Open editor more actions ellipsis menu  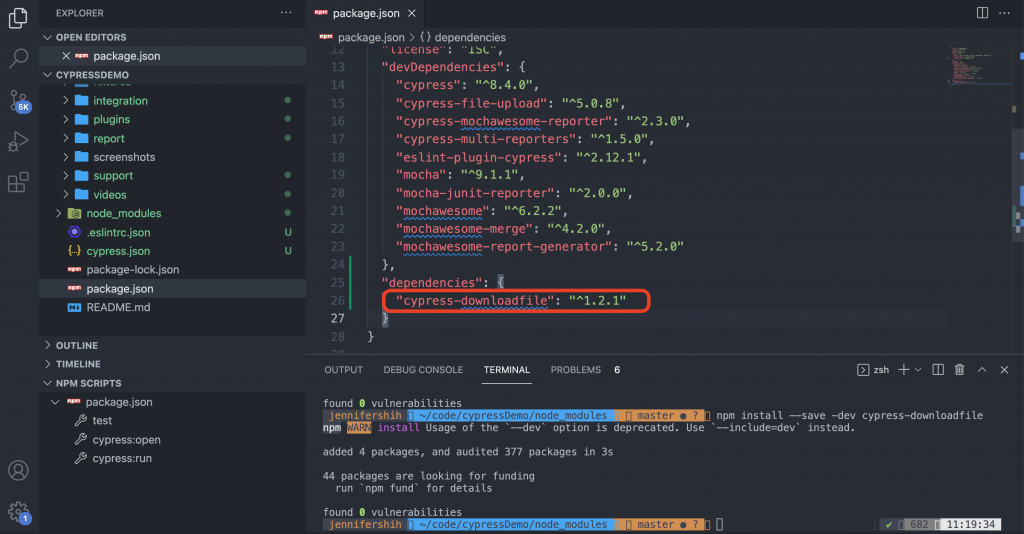point(1004,13)
